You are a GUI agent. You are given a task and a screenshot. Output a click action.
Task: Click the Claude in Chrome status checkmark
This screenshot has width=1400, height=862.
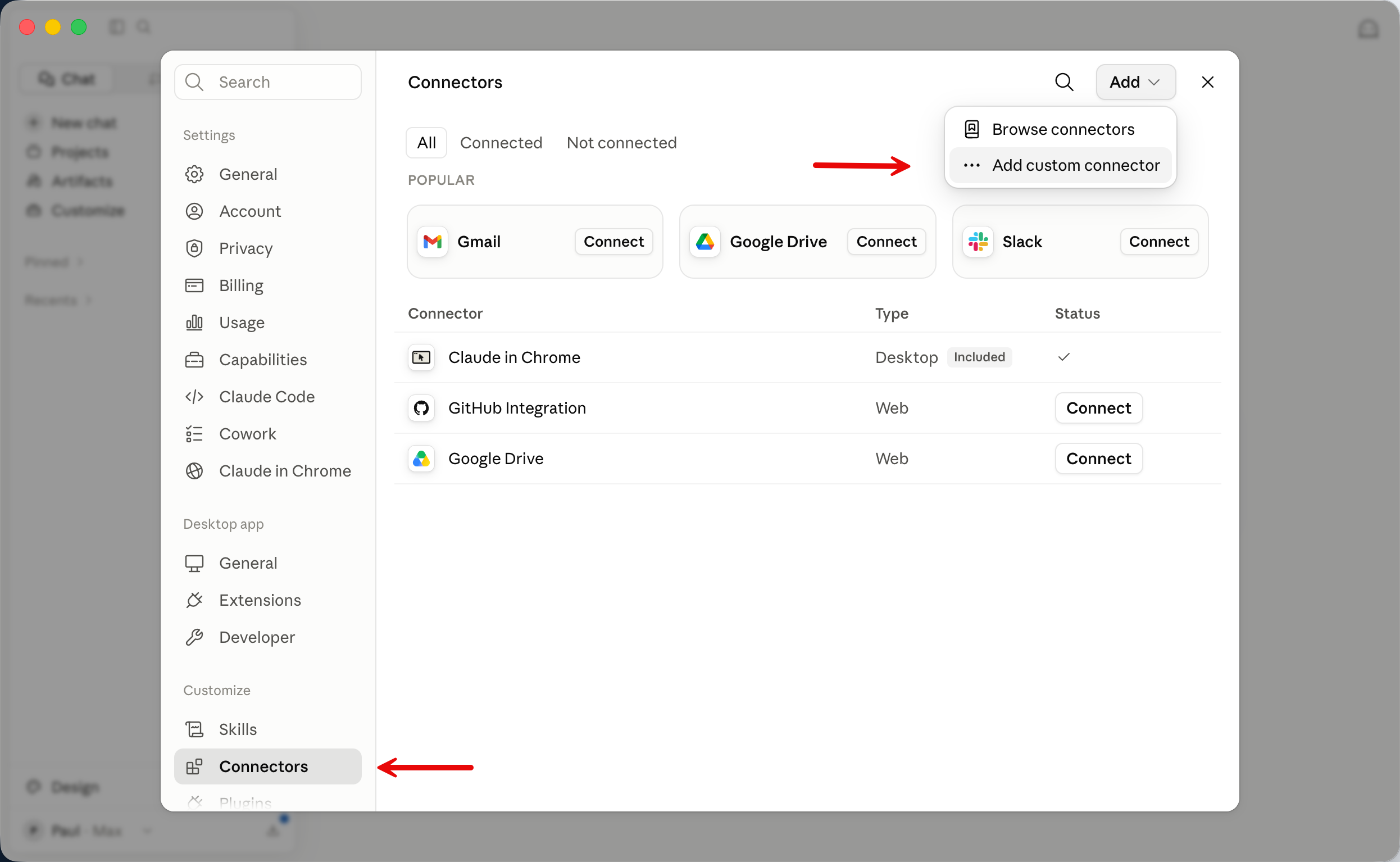[1063, 357]
